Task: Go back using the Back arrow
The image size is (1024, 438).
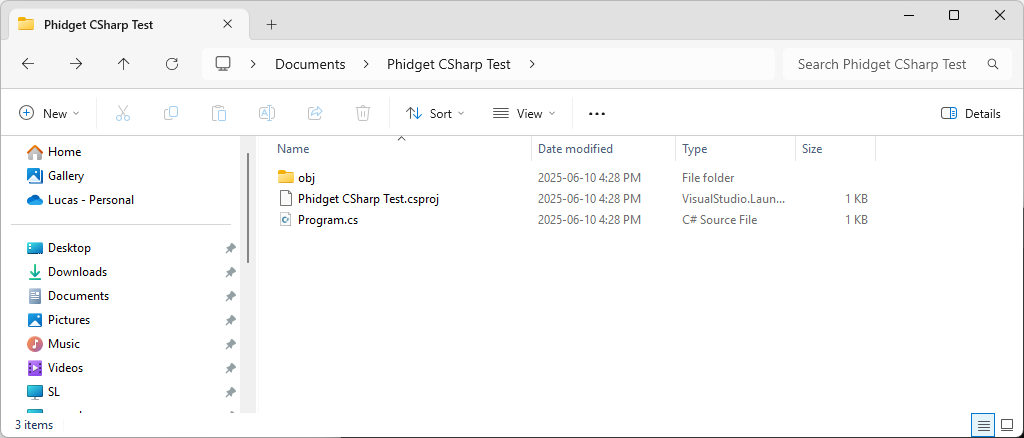Action: click(28, 64)
